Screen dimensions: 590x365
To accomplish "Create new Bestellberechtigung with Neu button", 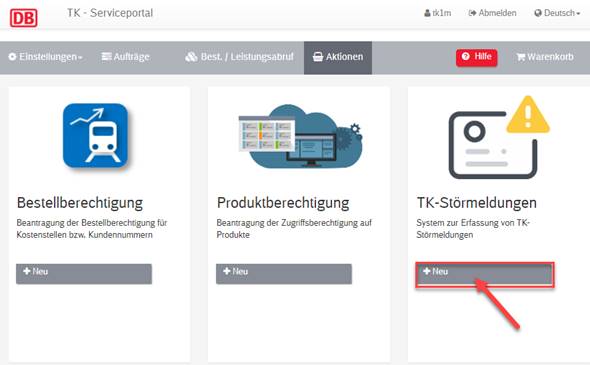I will (x=84, y=274).
